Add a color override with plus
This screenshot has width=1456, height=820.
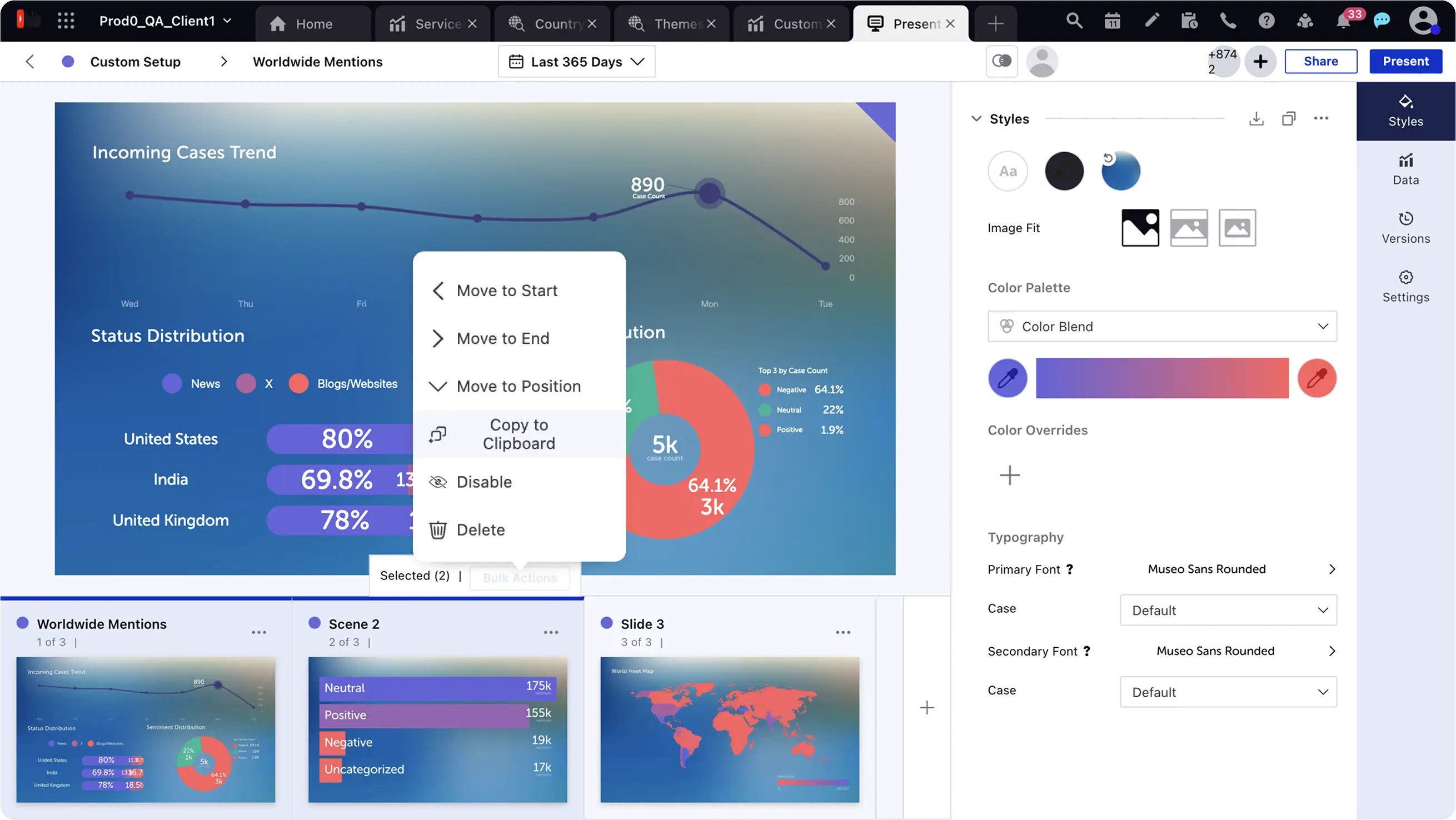point(1010,474)
